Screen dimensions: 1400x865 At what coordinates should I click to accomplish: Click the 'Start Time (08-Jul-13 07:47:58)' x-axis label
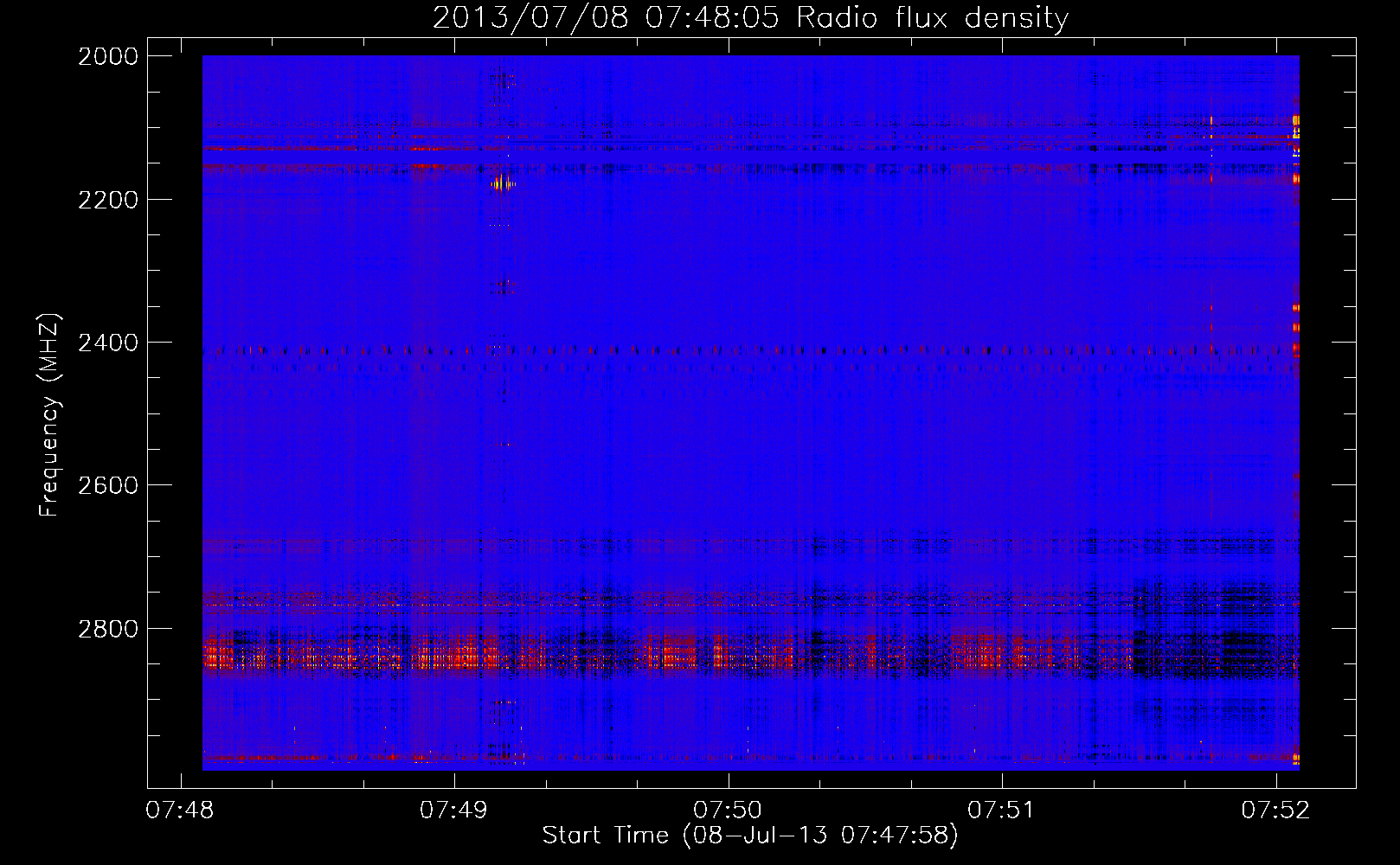(x=750, y=836)
